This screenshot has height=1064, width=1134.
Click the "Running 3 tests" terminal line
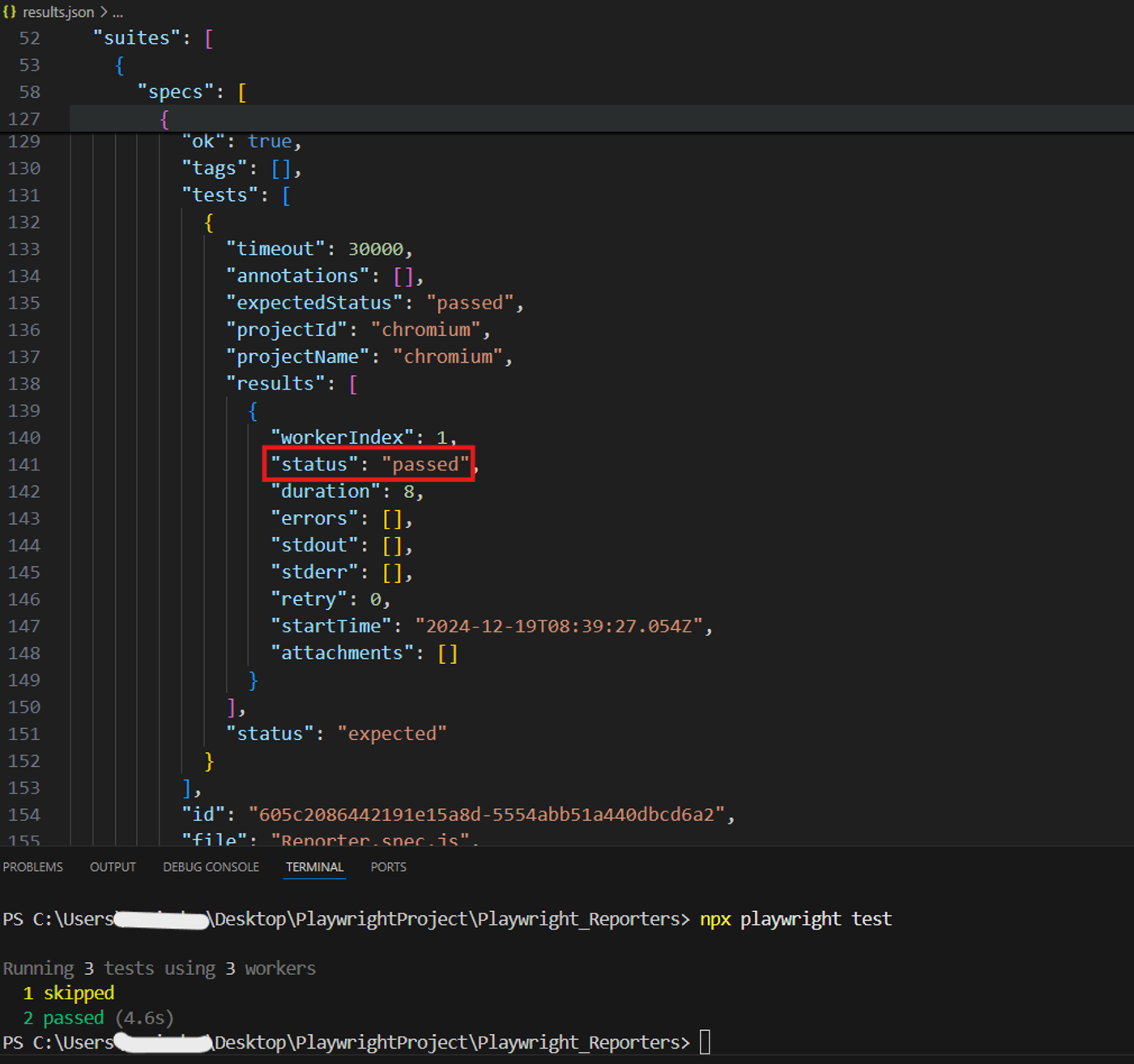tap(159, 968)
